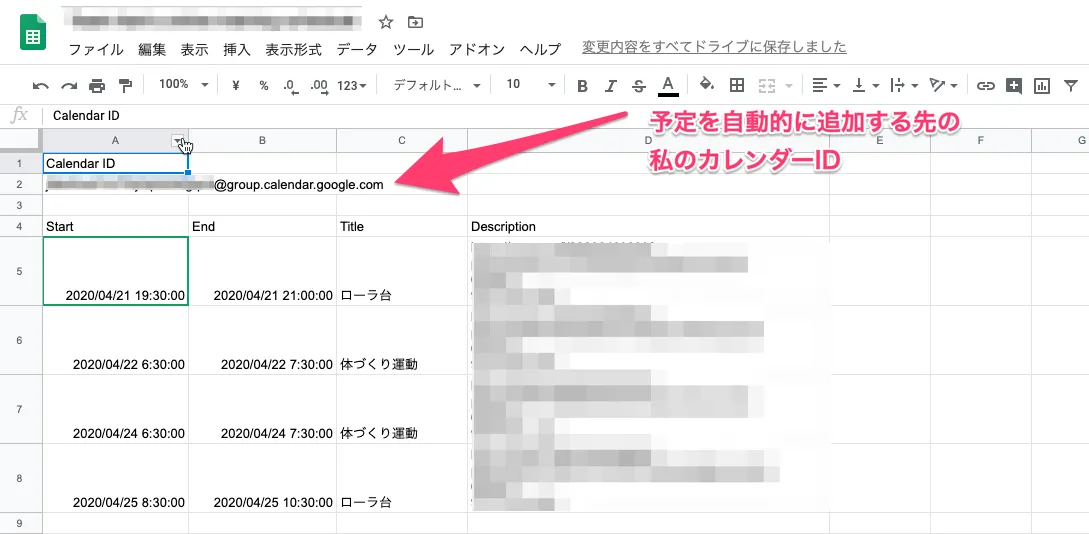The height and width of the screenshot is (534, 1089).
Task: Click the Move to folder icon
Action: tap(415, 22)
